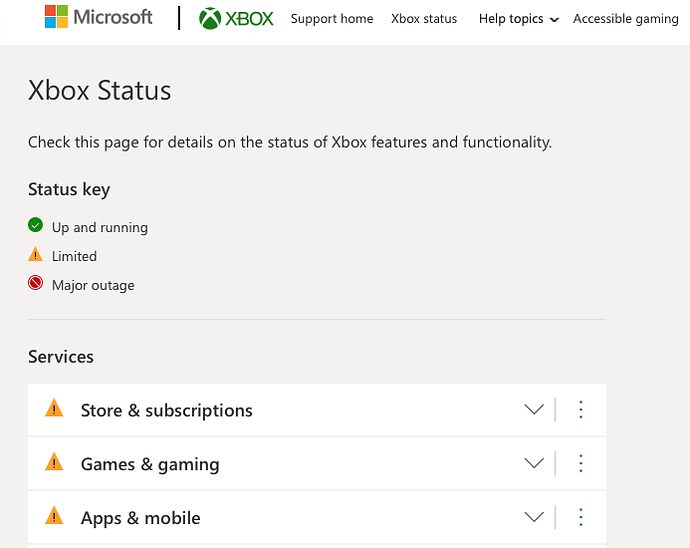Click the Limited status key label
The height and width of the screenshot is (548, 690).
(x=74, y=256)
